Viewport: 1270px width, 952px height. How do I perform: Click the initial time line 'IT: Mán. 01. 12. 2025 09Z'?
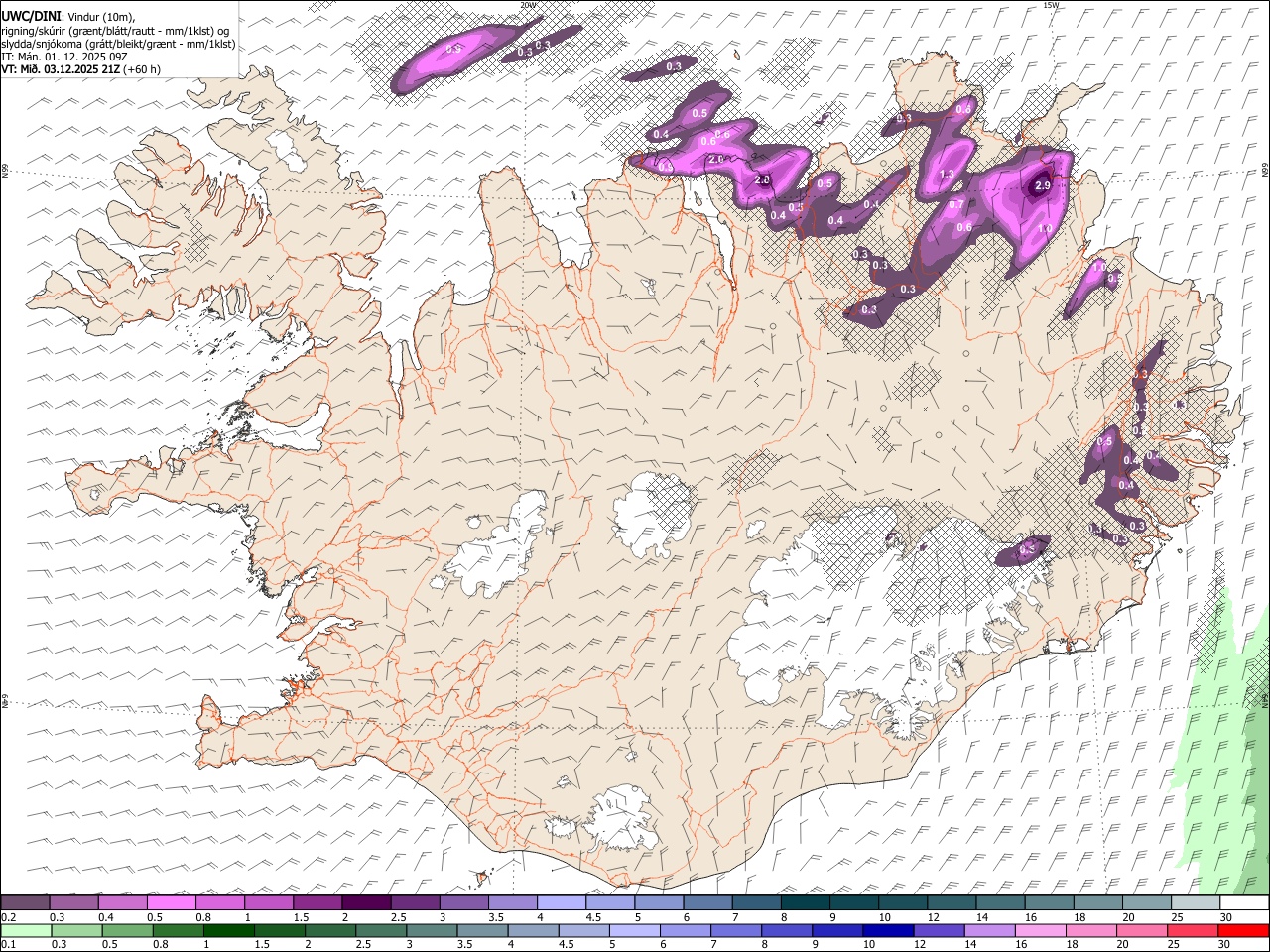(x=63, y=57)
